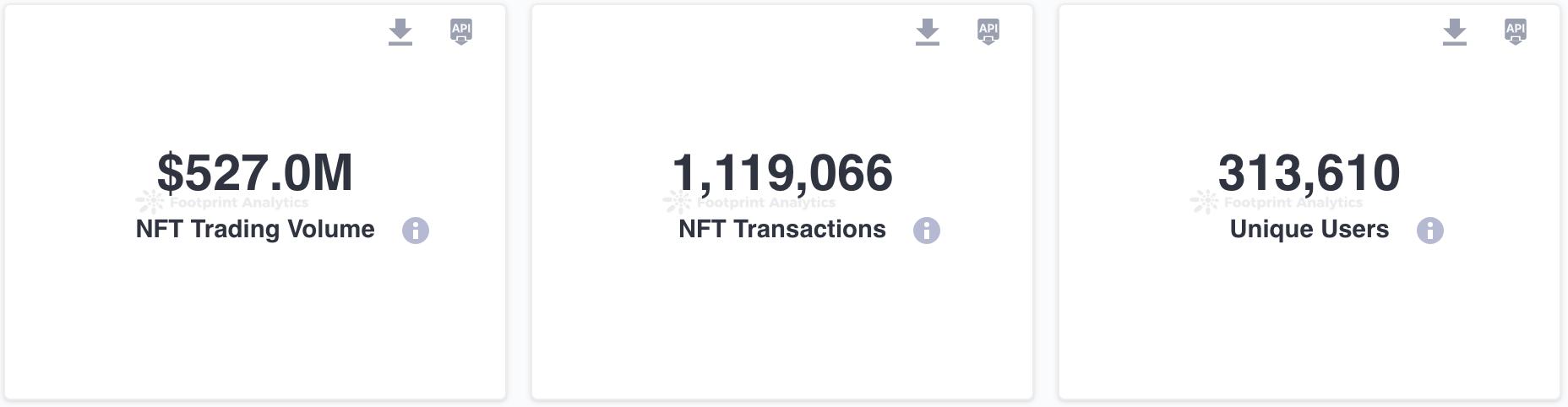The height and width of the screenshot is (407, 1568).
Task: Open API for Unique Users card
Action: pos(1516,31)
